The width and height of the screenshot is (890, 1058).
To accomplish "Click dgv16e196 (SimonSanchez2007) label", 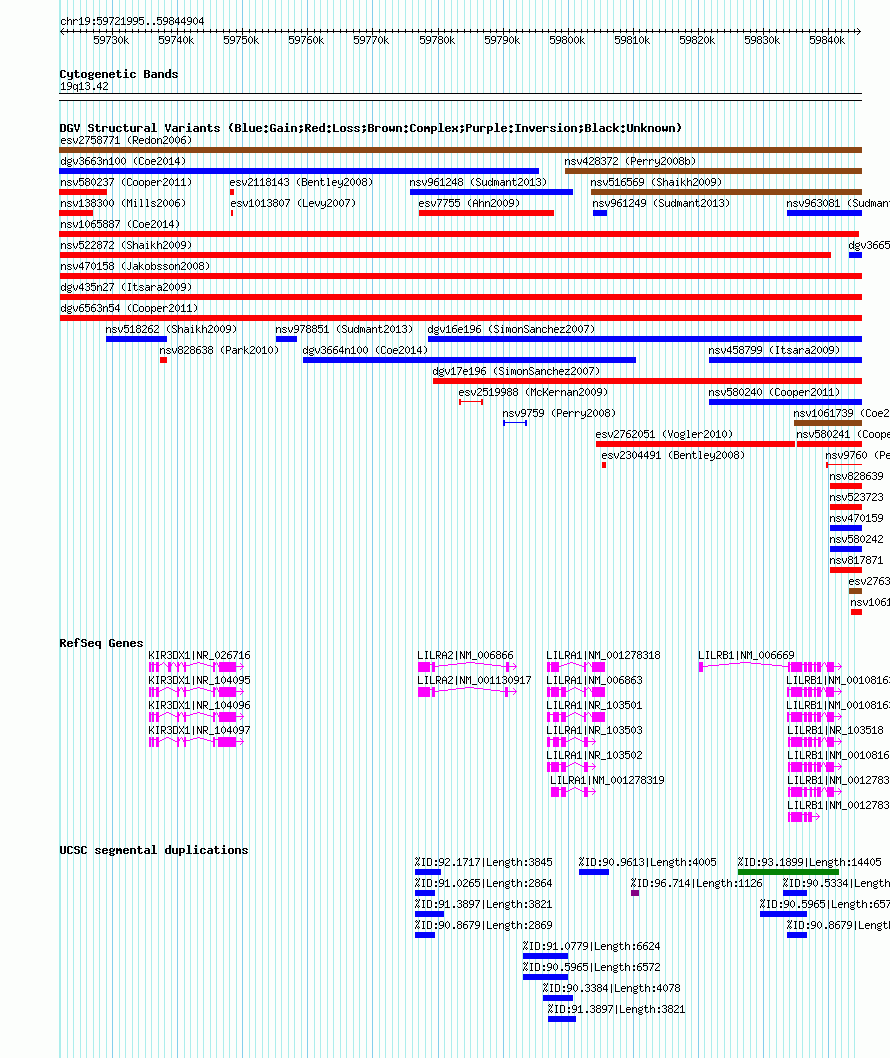I will 511,329.
